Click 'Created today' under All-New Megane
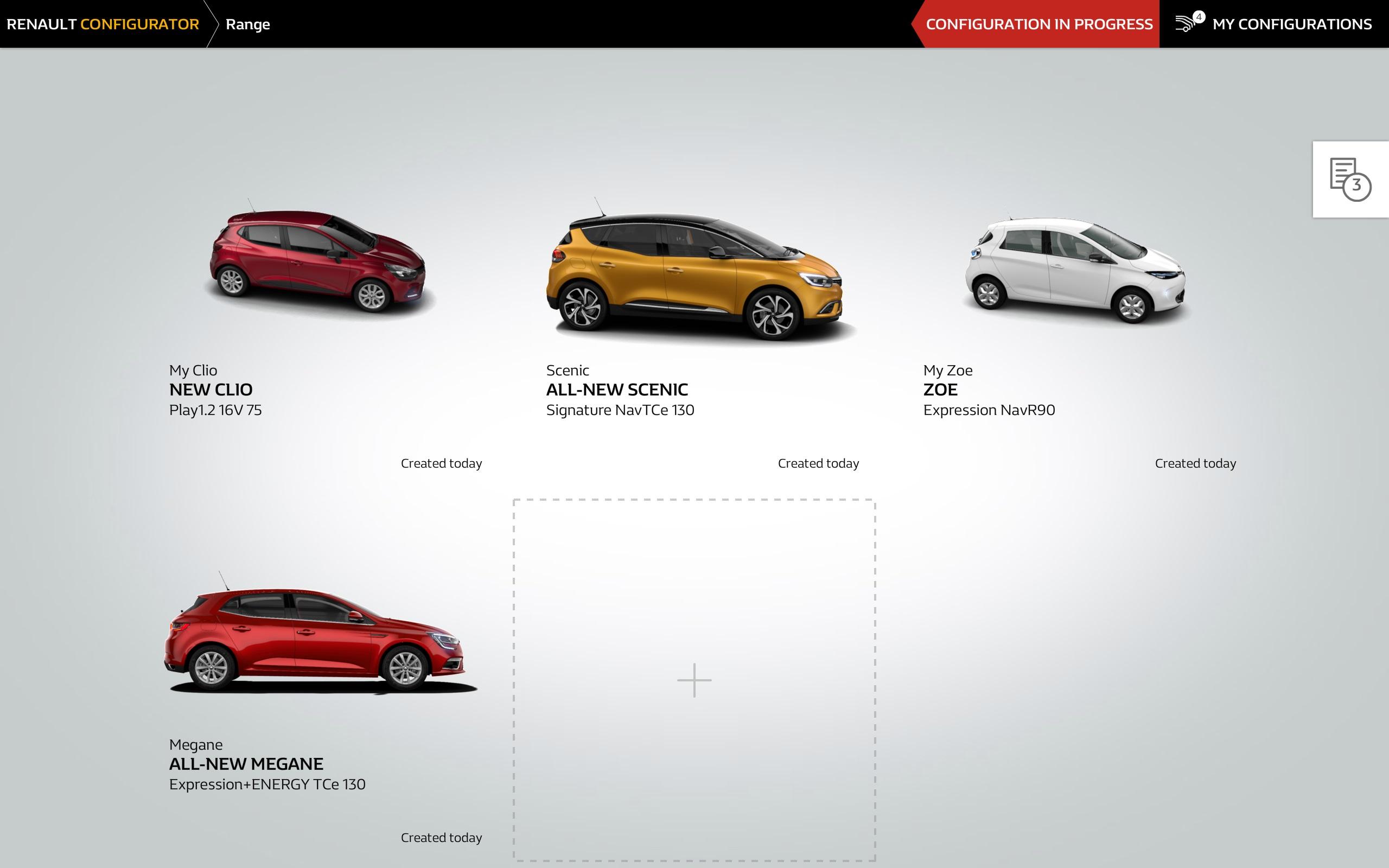Viewport: 1389px width, 868px height. [x=441, y=838]
